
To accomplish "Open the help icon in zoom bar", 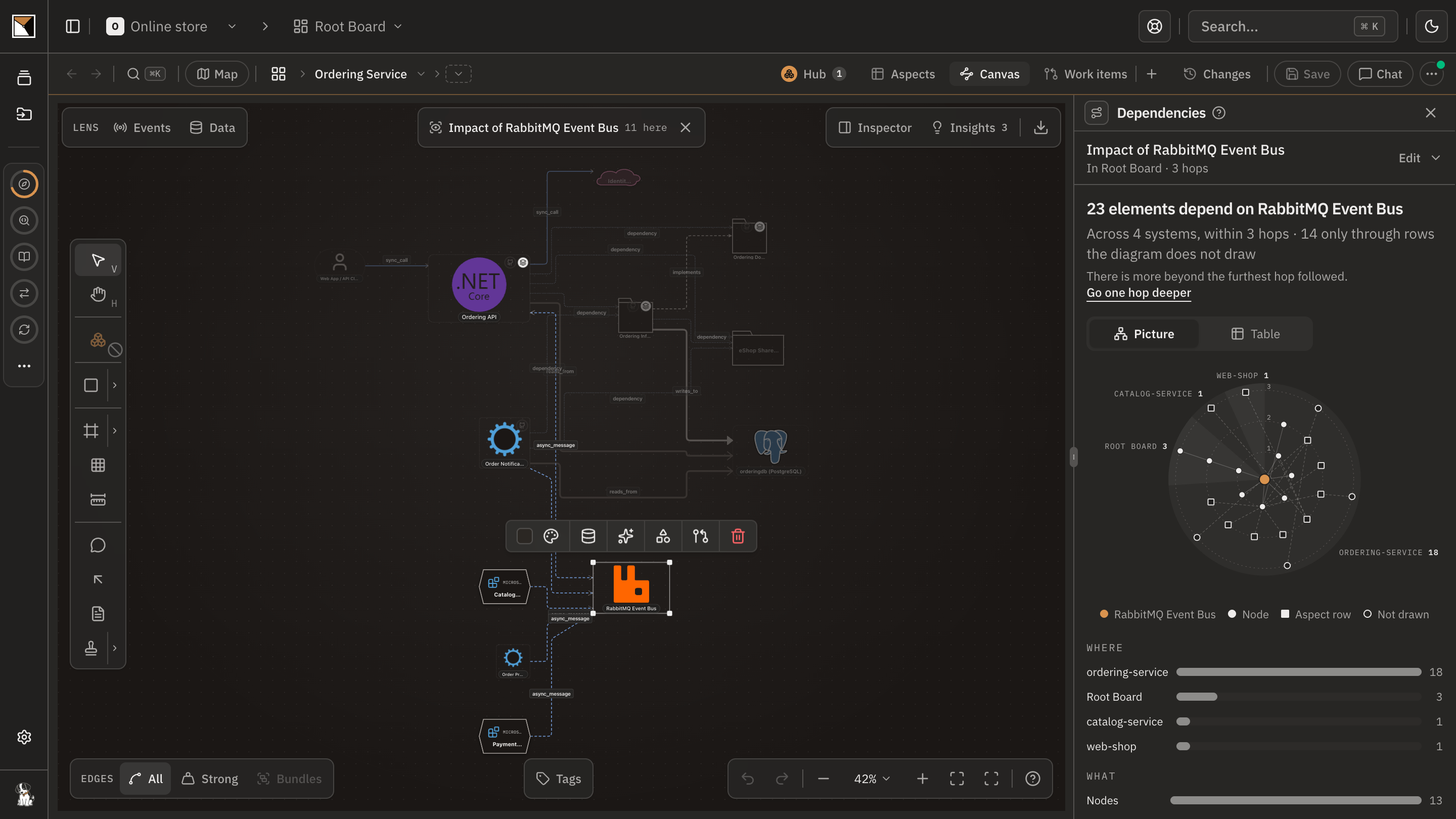I will (x=1033, y=779).
